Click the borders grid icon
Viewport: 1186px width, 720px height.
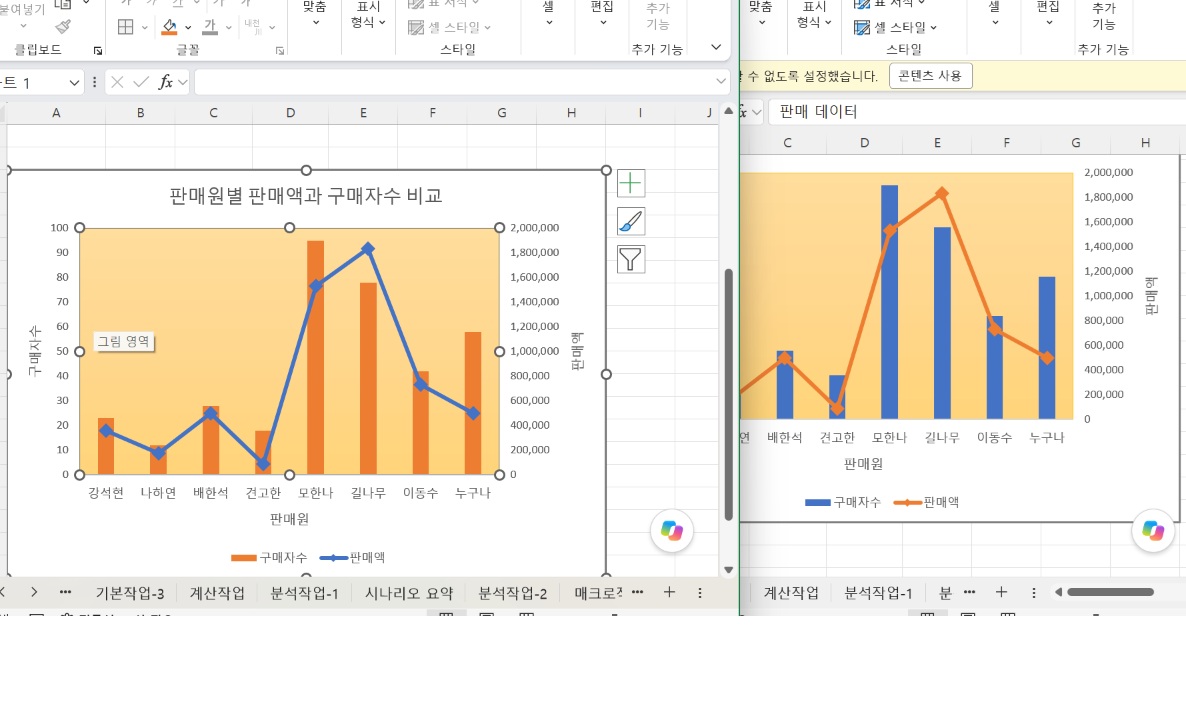click(x=126, y=27)
